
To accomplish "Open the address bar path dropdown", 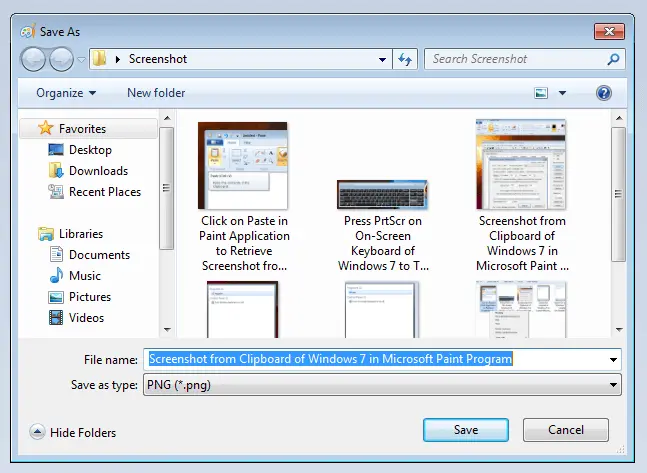I will [x=383, y=59].
